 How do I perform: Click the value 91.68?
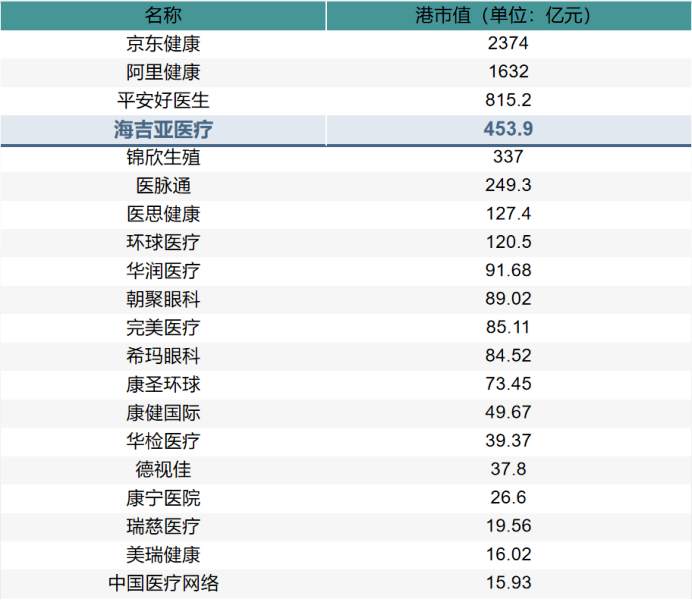pos(509,271)
